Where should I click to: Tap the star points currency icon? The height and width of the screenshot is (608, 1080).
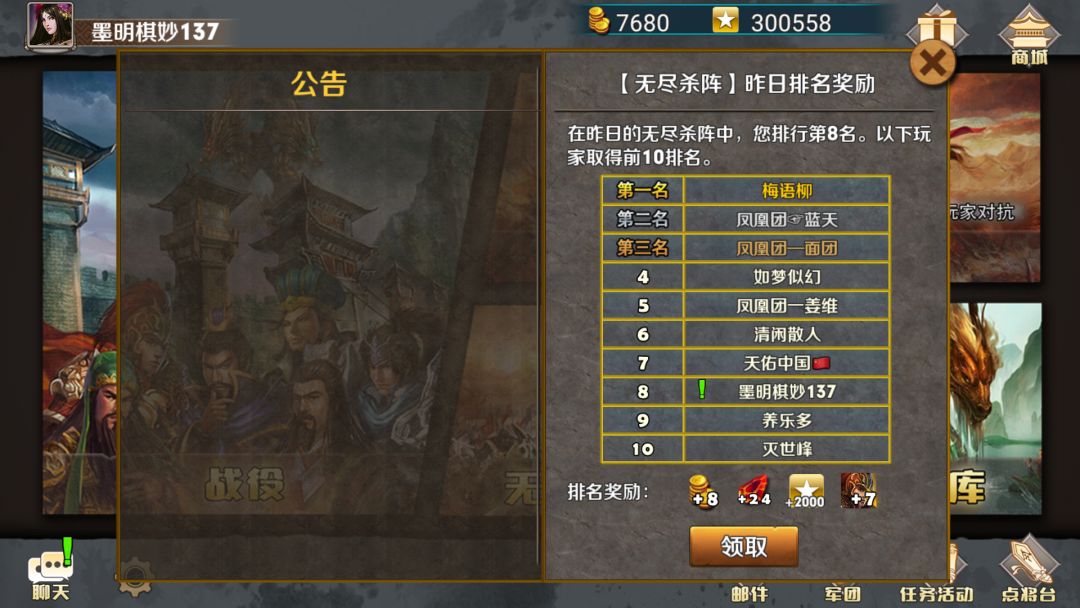(x=725, y=20)
